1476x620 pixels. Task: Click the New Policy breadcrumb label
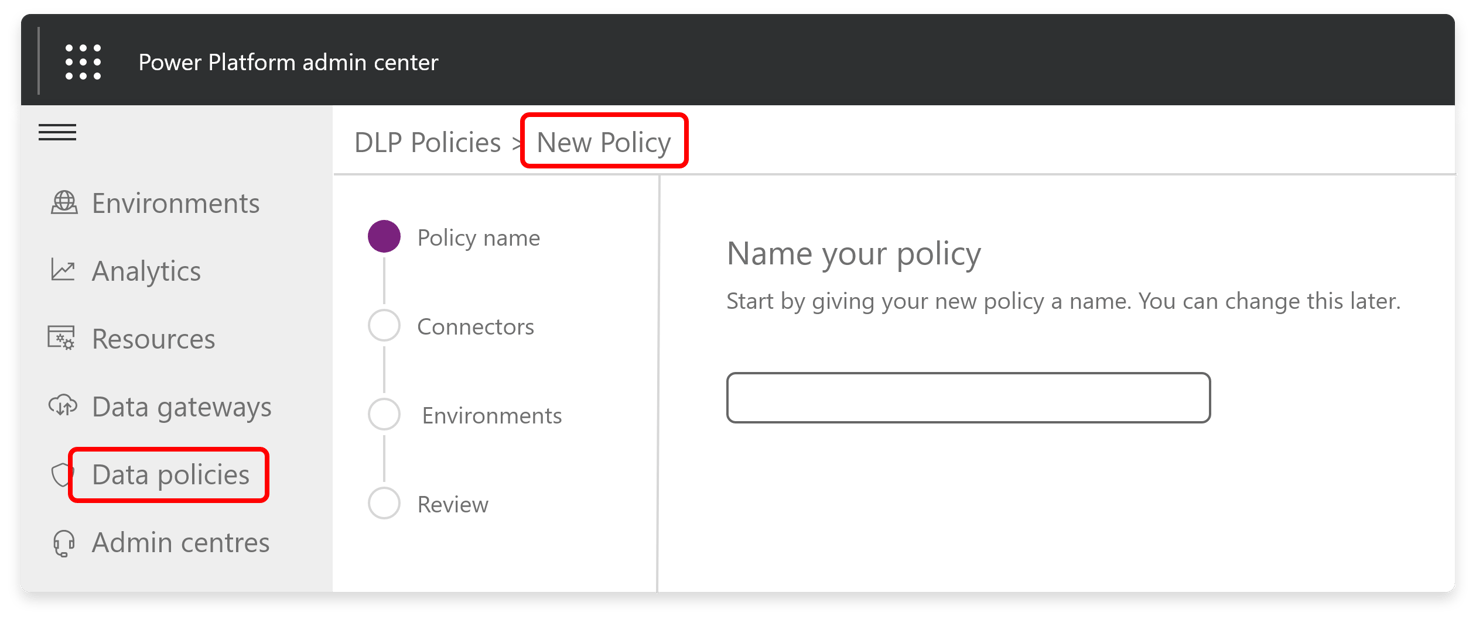click(603, 141)
